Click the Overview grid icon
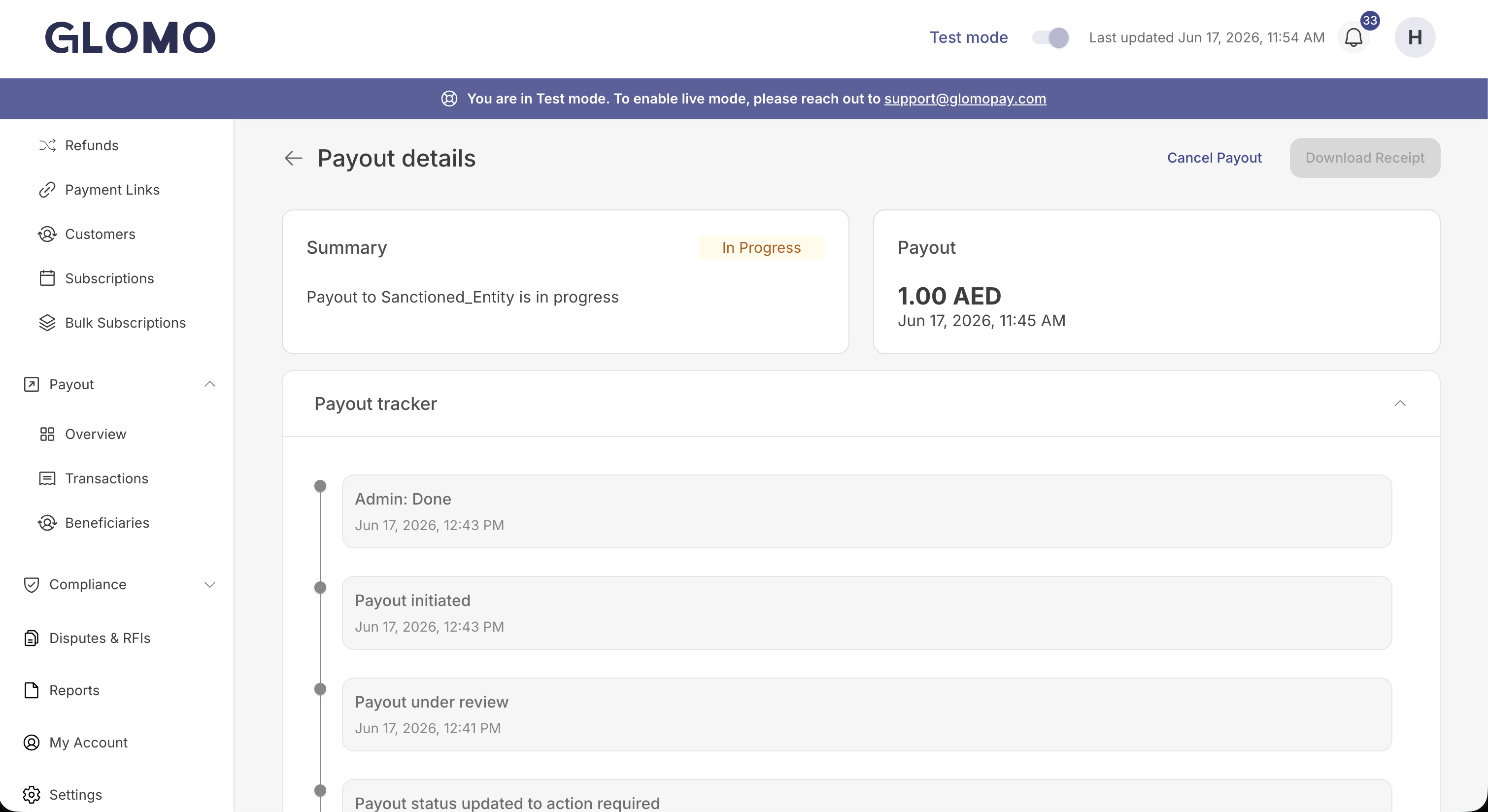The image size is (1488, 812). point(47,434)
